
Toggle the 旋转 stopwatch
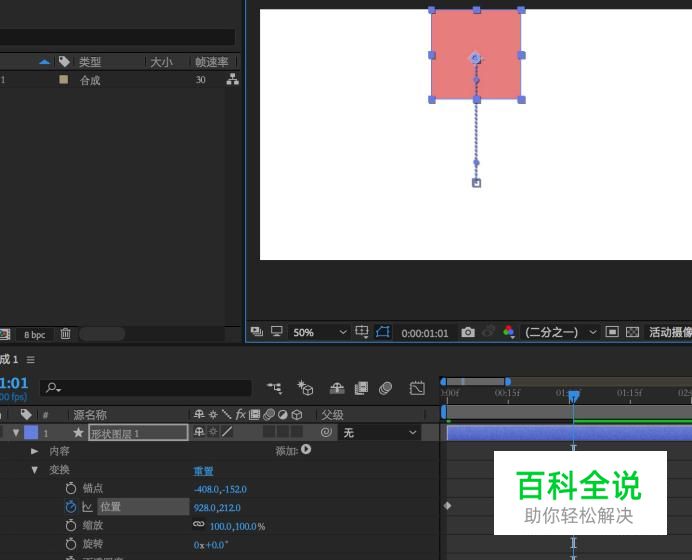71,544
